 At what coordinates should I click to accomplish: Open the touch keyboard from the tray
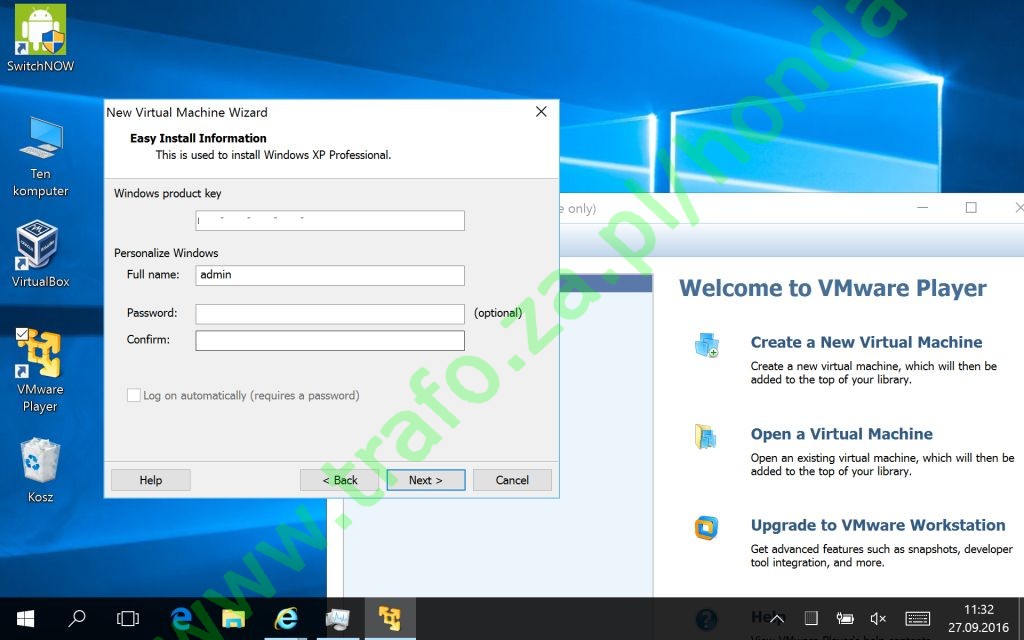coord(918,618)
